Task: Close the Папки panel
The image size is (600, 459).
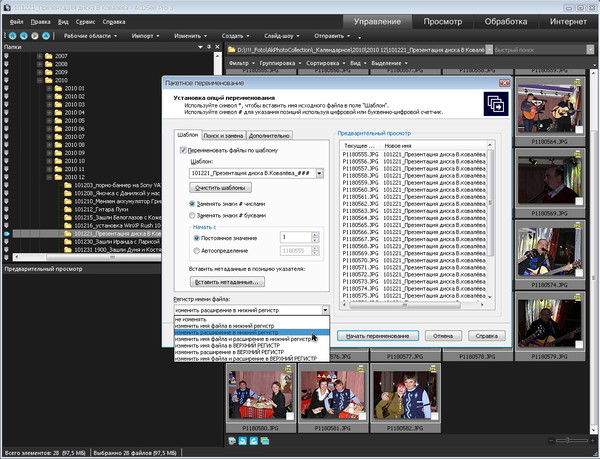Action: (x=217, y=47)
